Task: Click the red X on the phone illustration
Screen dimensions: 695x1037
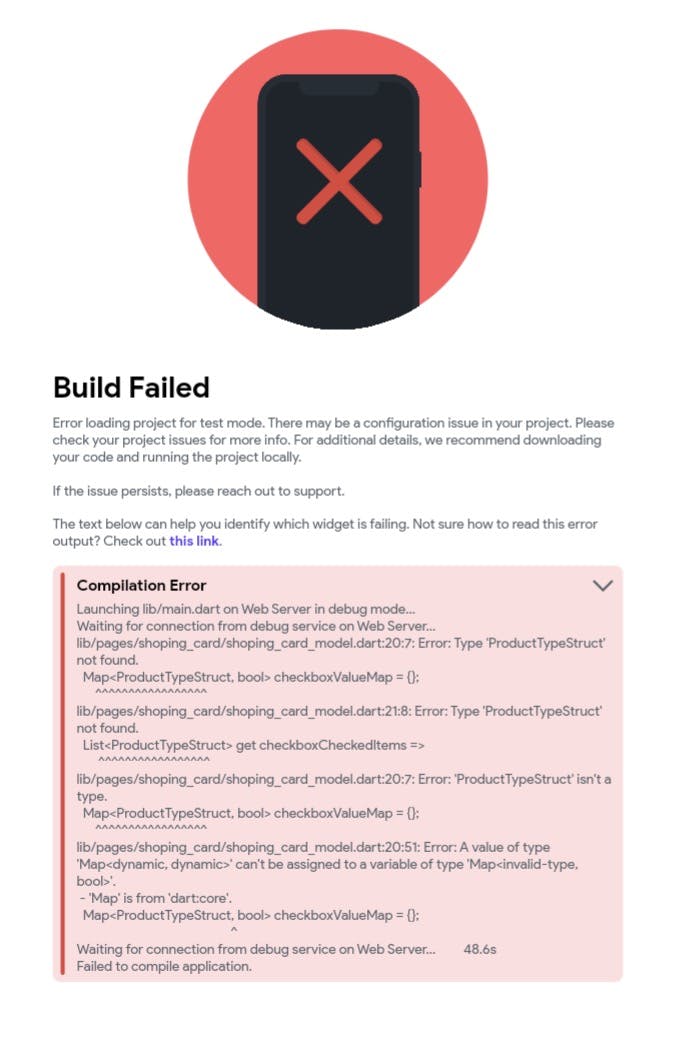Action: (x=338, y=181)
